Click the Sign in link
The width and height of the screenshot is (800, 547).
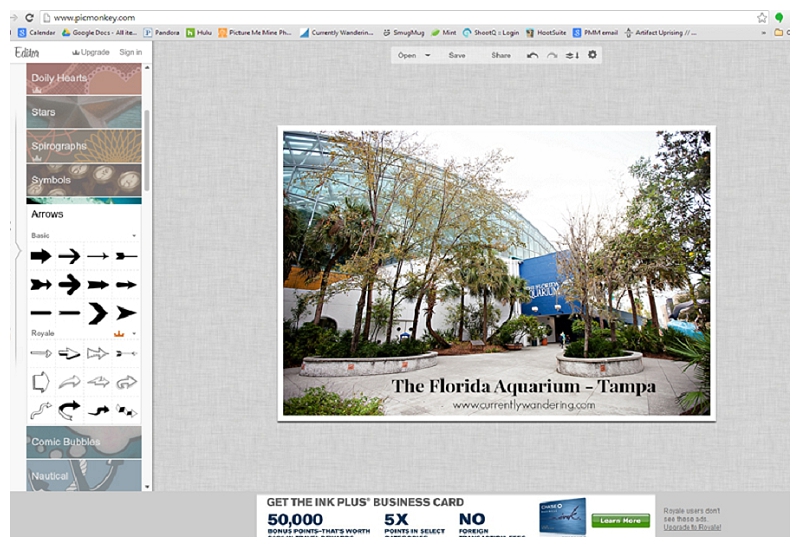130,52
